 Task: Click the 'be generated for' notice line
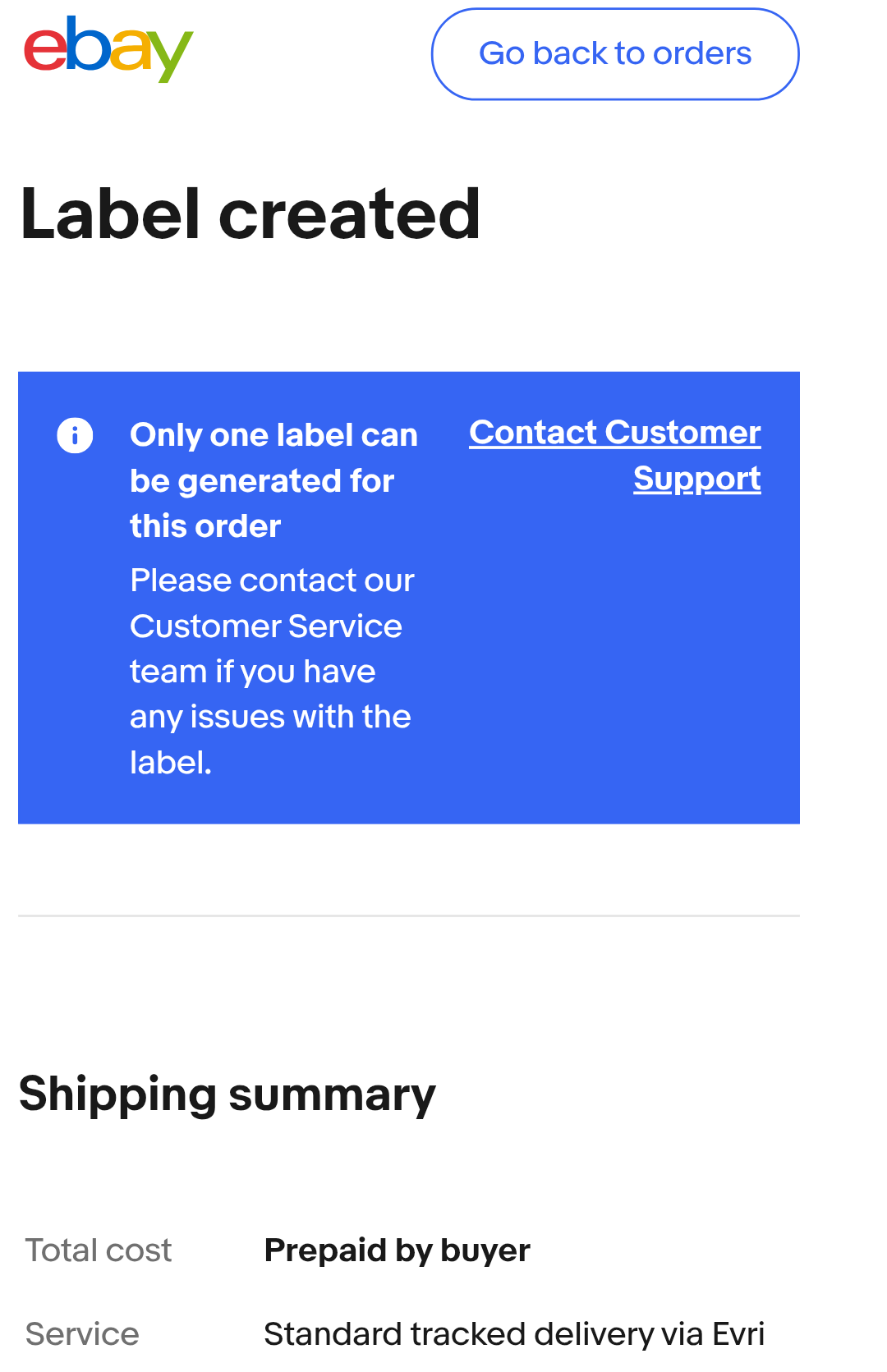(262, 481)
